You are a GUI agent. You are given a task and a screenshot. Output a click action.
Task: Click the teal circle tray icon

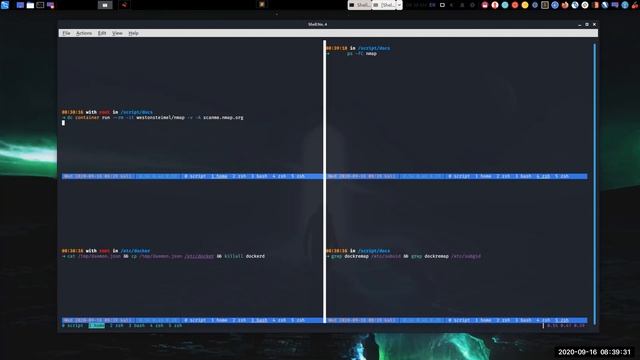(505, 5)
